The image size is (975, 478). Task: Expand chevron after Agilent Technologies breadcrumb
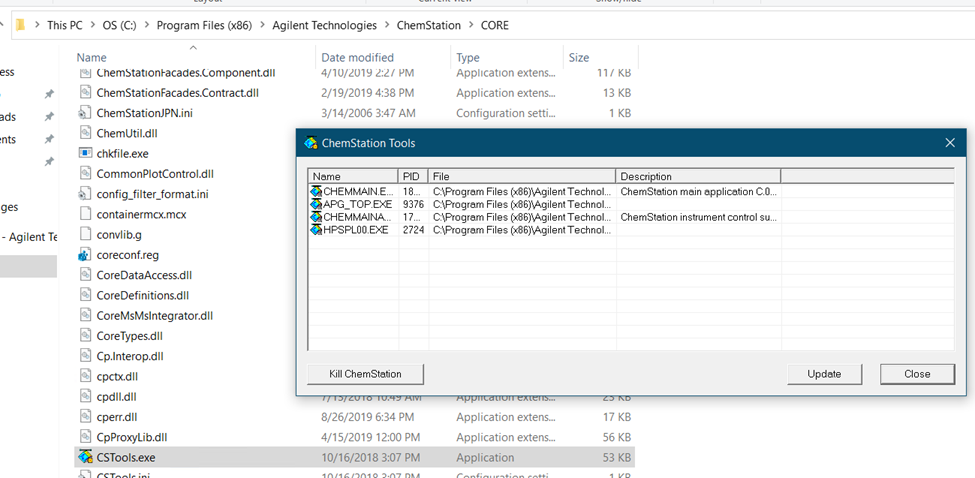coord(387,25)
